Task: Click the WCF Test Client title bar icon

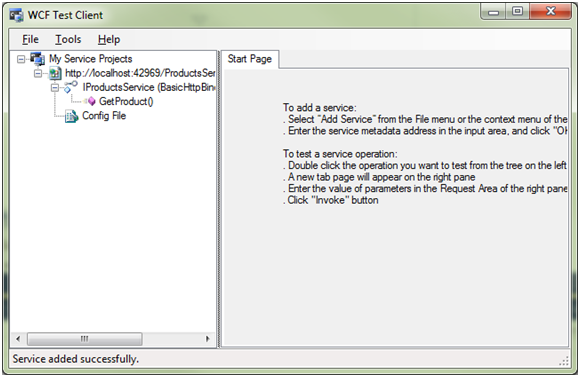Action: [x=16, y=16]
